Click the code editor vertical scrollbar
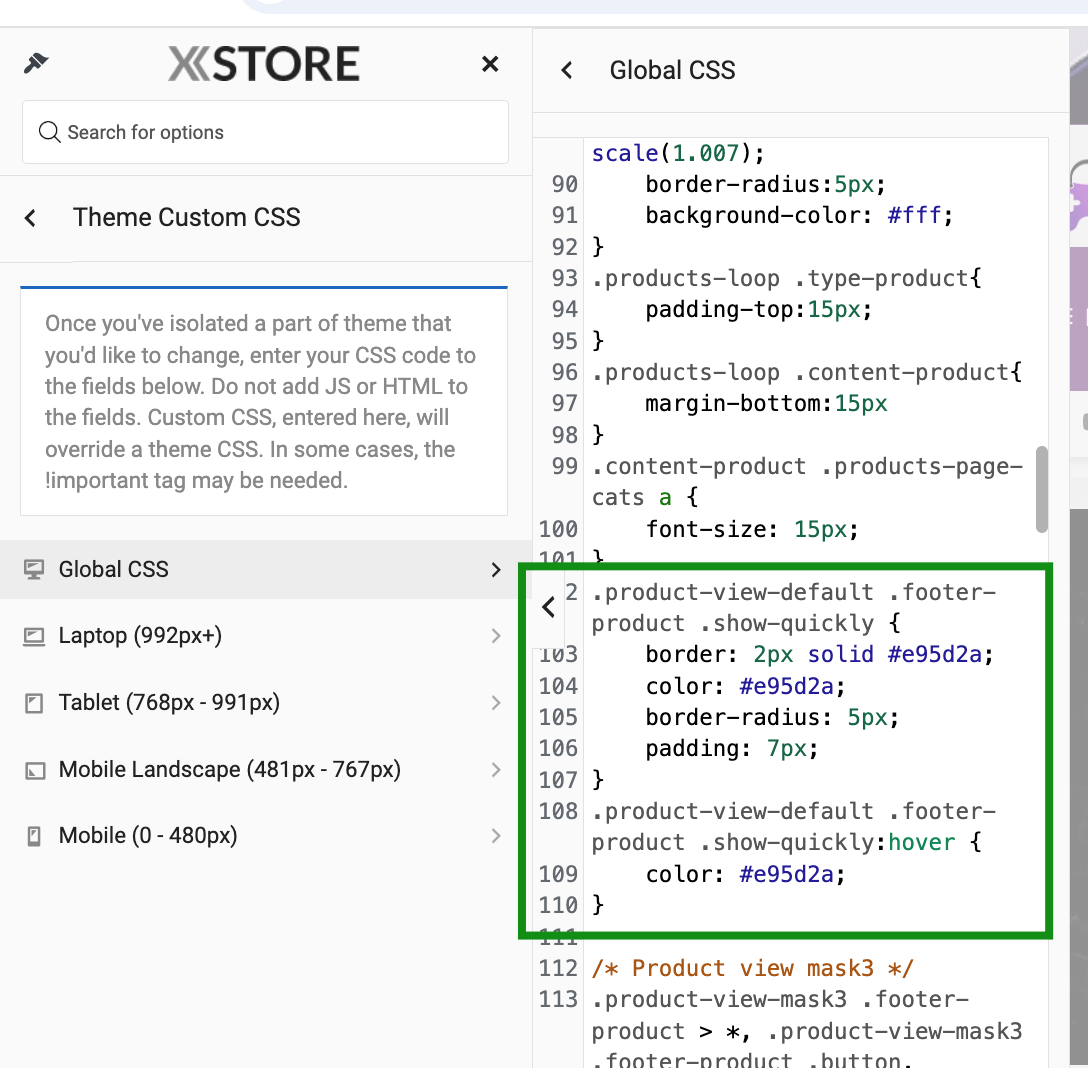The image size is (1088, 1068). pos(1041,489)
